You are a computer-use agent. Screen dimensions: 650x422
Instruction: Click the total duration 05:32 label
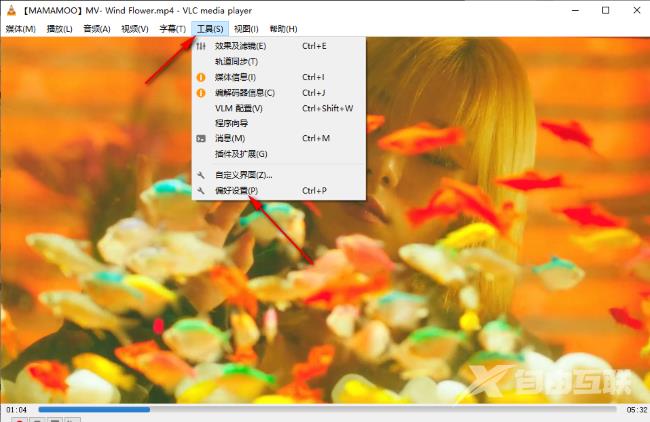pyautogui.click(x=637, y=410)
